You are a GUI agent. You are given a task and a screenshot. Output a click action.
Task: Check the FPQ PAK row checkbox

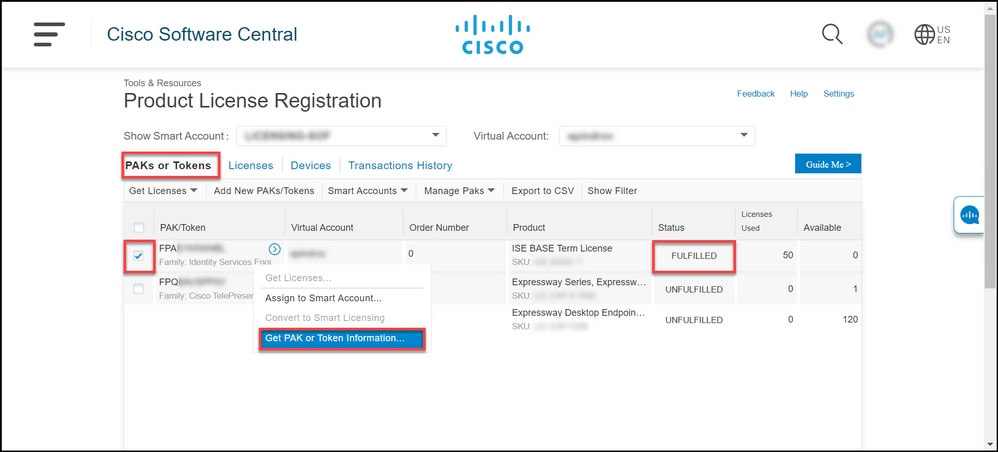click(x=139, y=289)
